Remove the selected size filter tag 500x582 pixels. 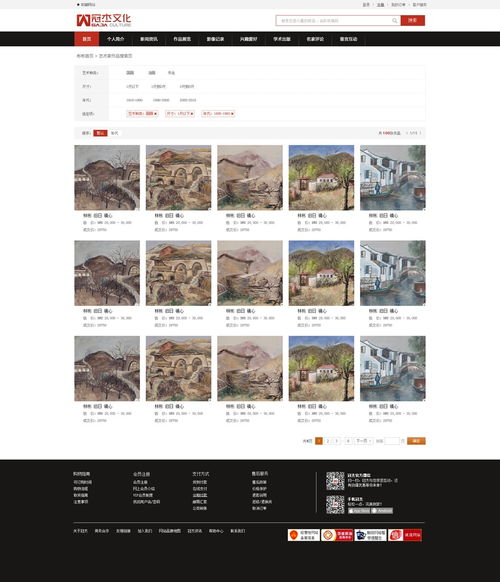[192, 114]
